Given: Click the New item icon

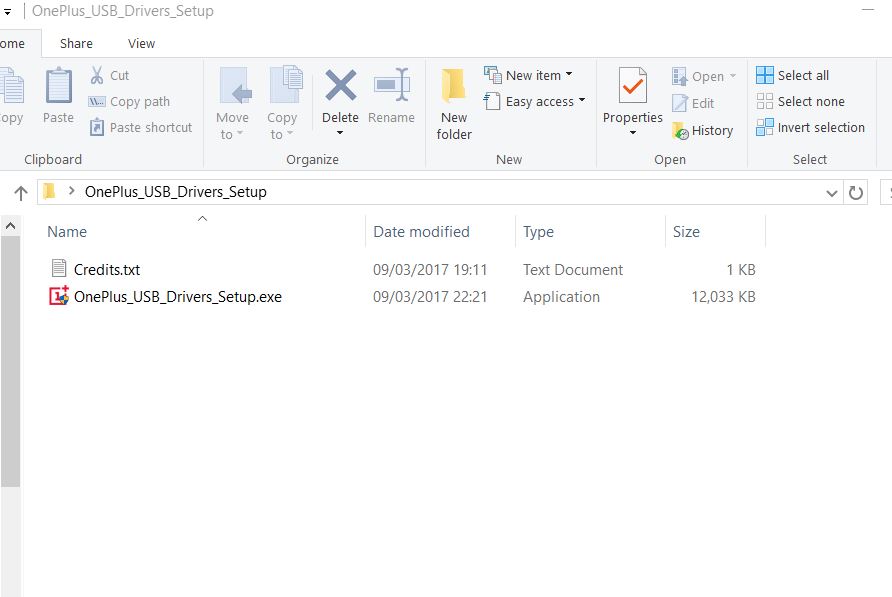Looking at the screenshot, I should pyautogui.click(x=493, y=75).
